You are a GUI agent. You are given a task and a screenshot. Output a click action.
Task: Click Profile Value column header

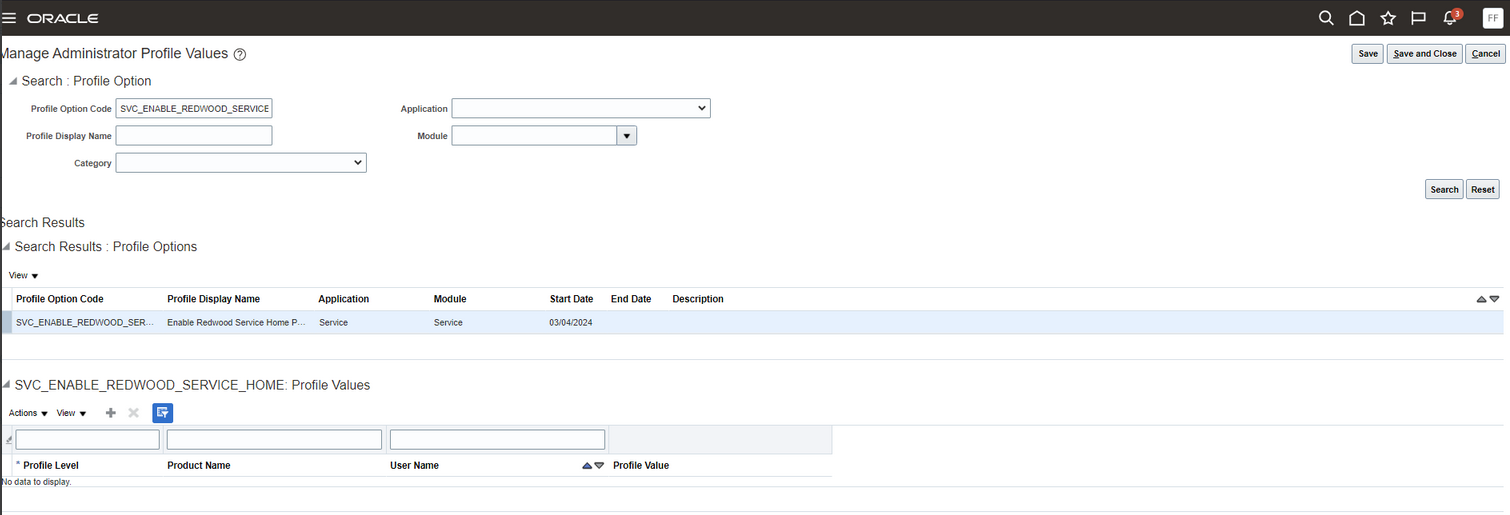coord(641,465)
